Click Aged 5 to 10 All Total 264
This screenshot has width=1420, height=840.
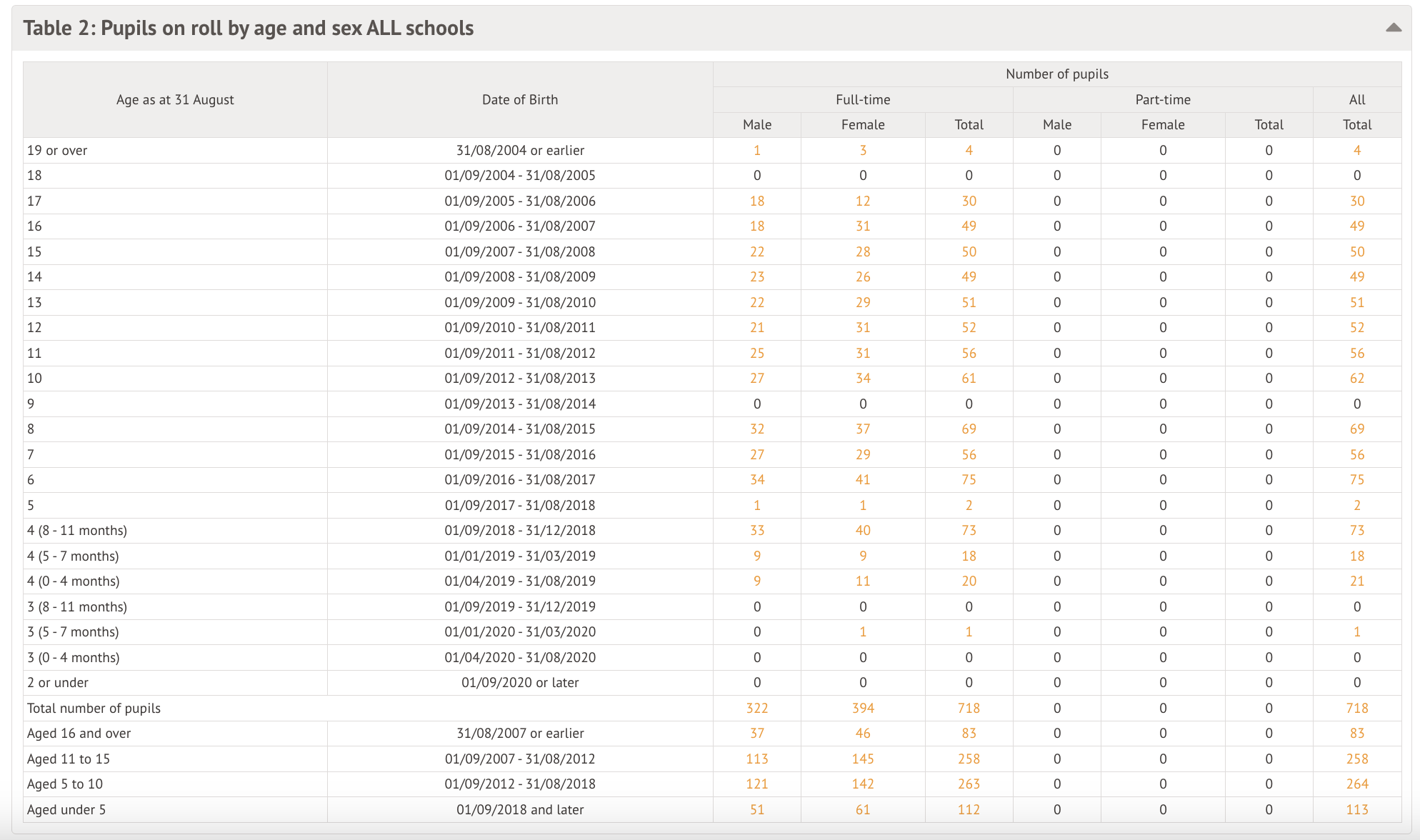coord(1356,784)
